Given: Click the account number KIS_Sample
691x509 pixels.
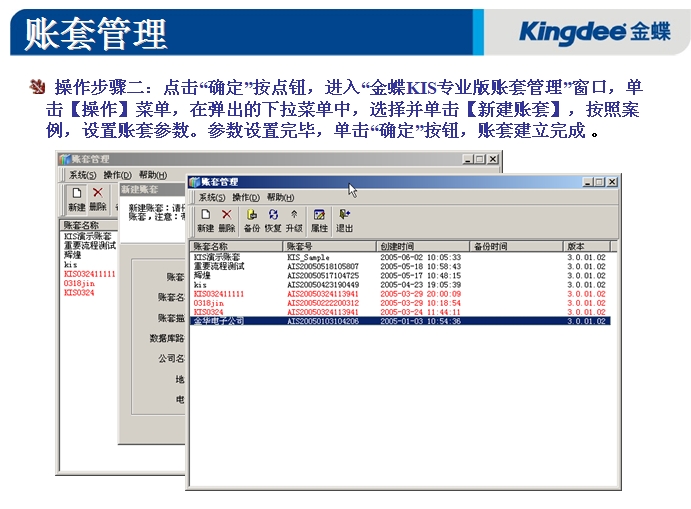Looking at the screenshot, I should [308, 257].
